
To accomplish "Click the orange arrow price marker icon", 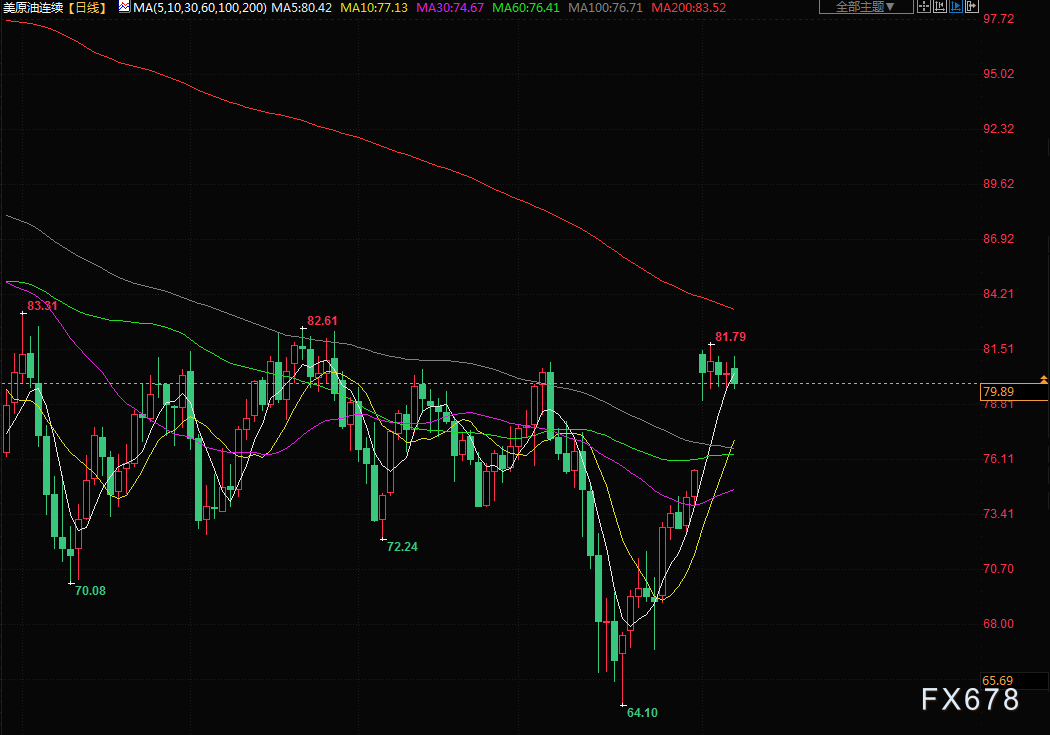I will [x=1043, y=380].
